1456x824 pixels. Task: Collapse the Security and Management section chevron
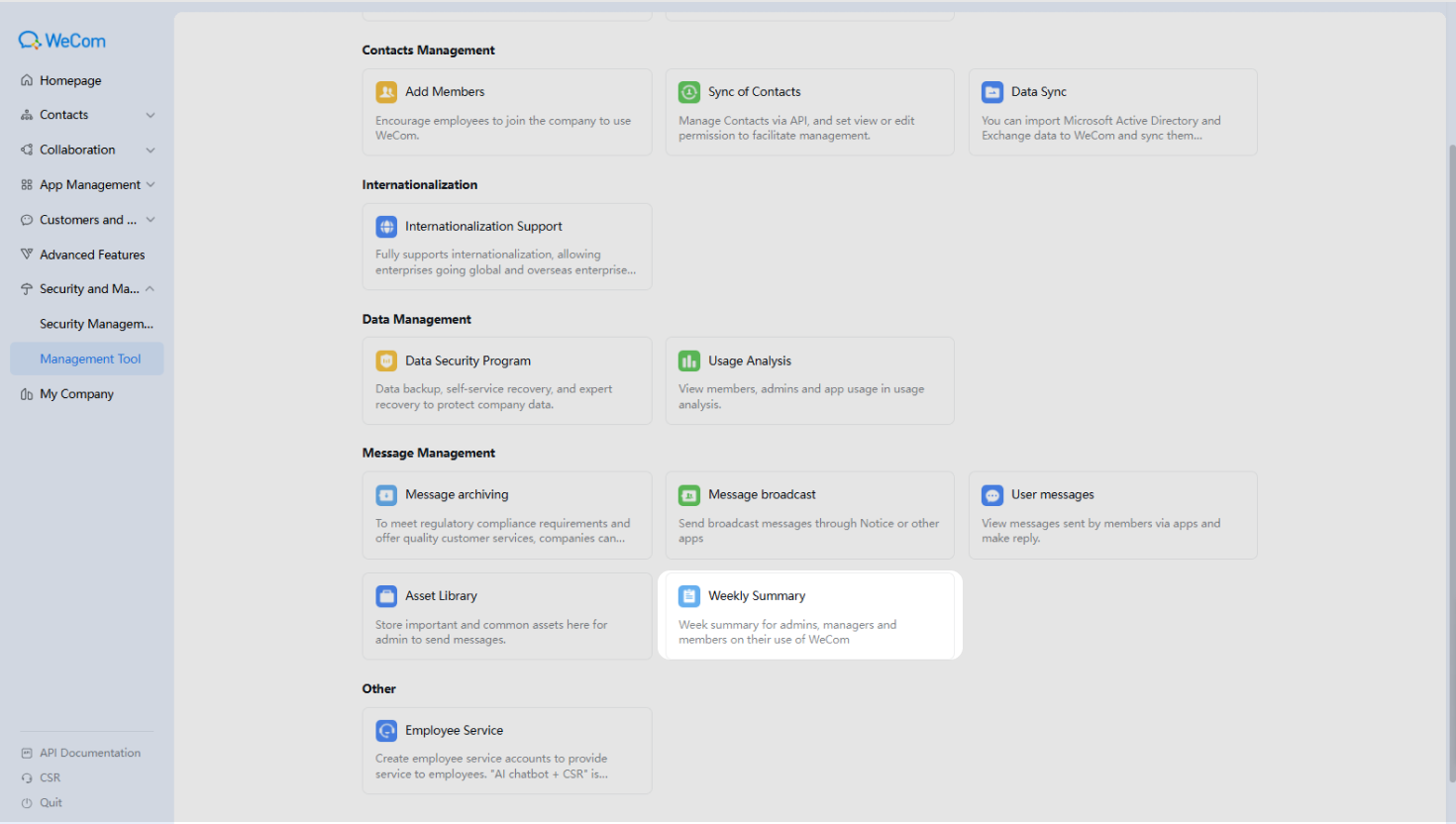[x=151, y=289]
